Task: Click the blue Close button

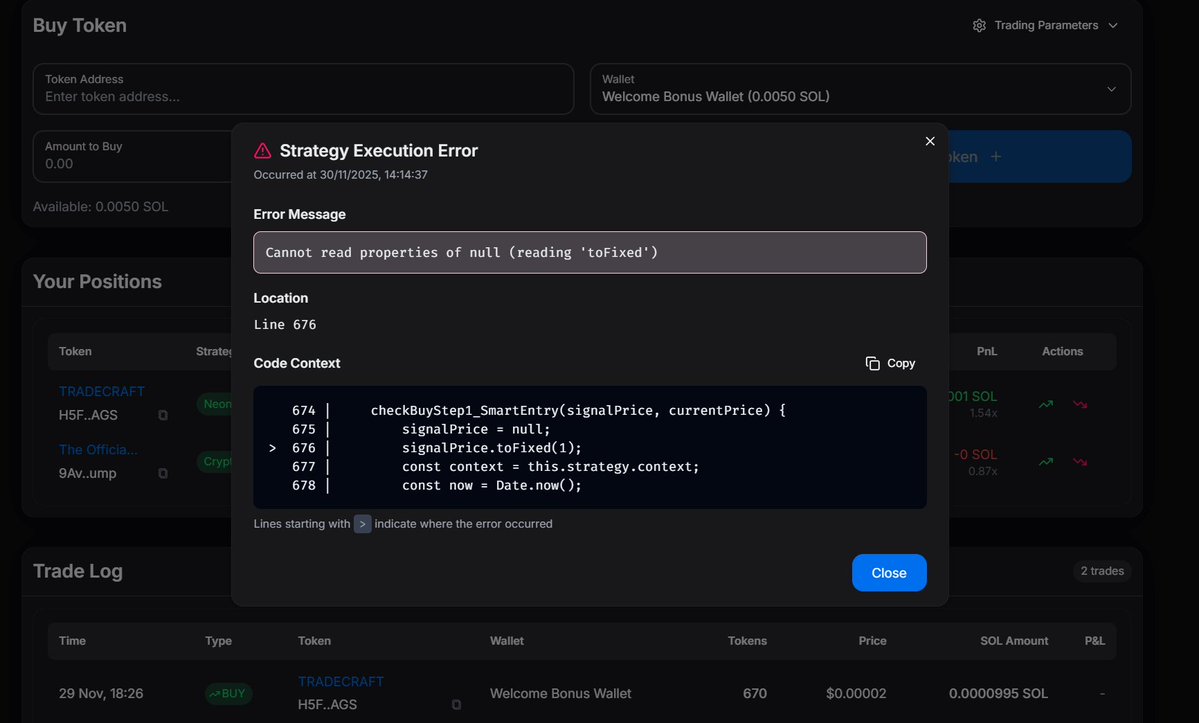Action: 889,572
